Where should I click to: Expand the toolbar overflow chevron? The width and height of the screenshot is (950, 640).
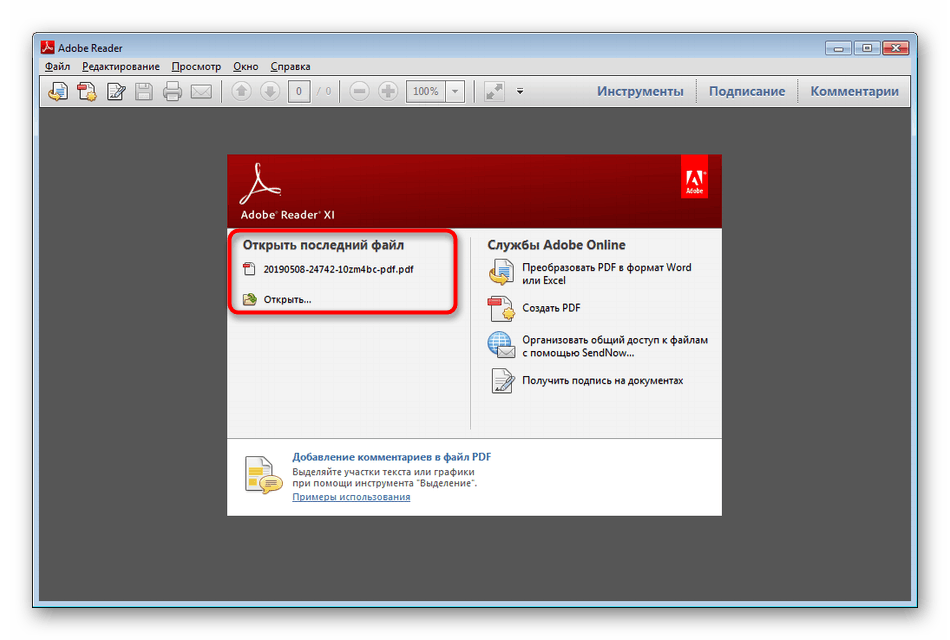[x=520, y=91]
